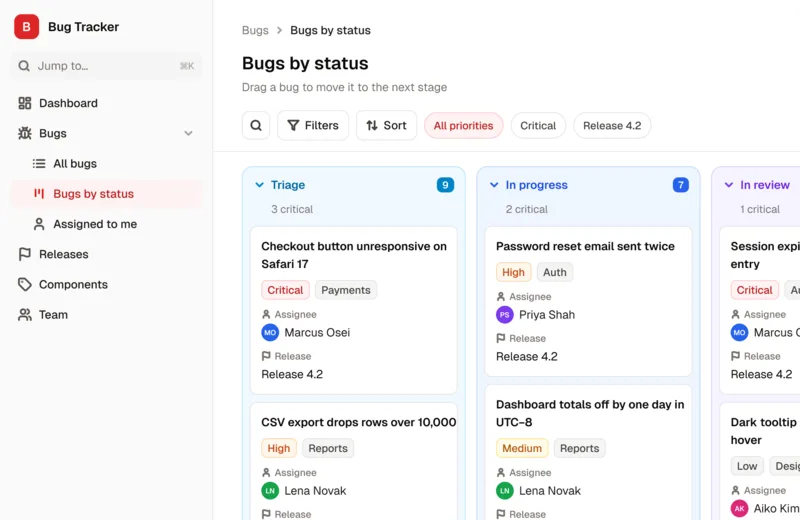Screen dimensions: 800x520
Task: Click Release 4.2 on Checkout button card
Action: pyautogui.click(x=292, y=374)
